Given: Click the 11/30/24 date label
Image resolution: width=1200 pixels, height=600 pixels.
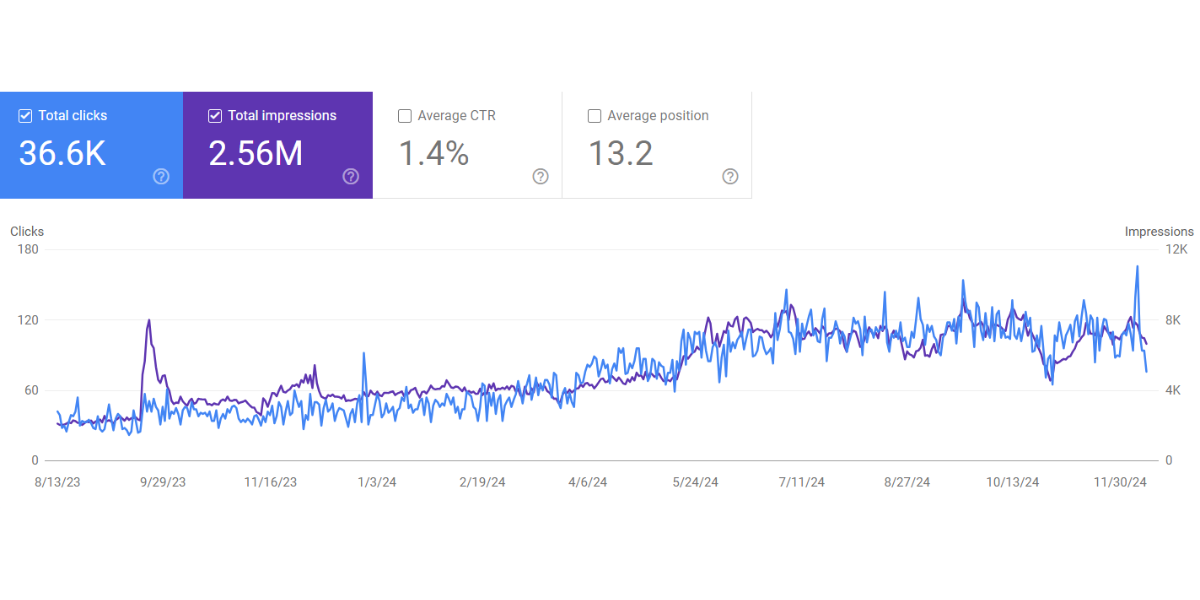Looking at the screenshot, I should tap(1120, 482).
